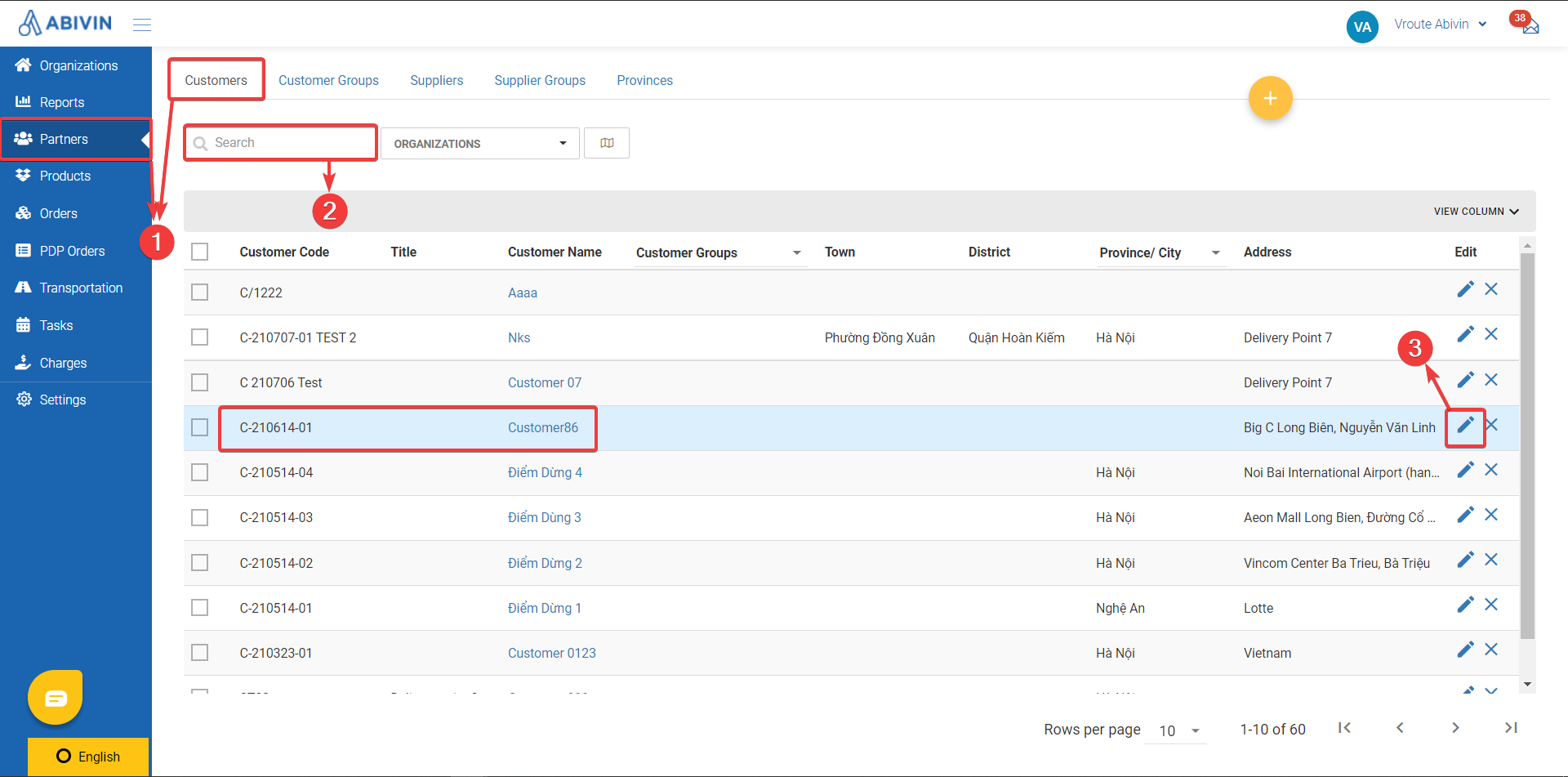Go to the first page of results
The height and width of the screenshot is (777, 1568).
pyautogui.click(x=1344, y=728)
